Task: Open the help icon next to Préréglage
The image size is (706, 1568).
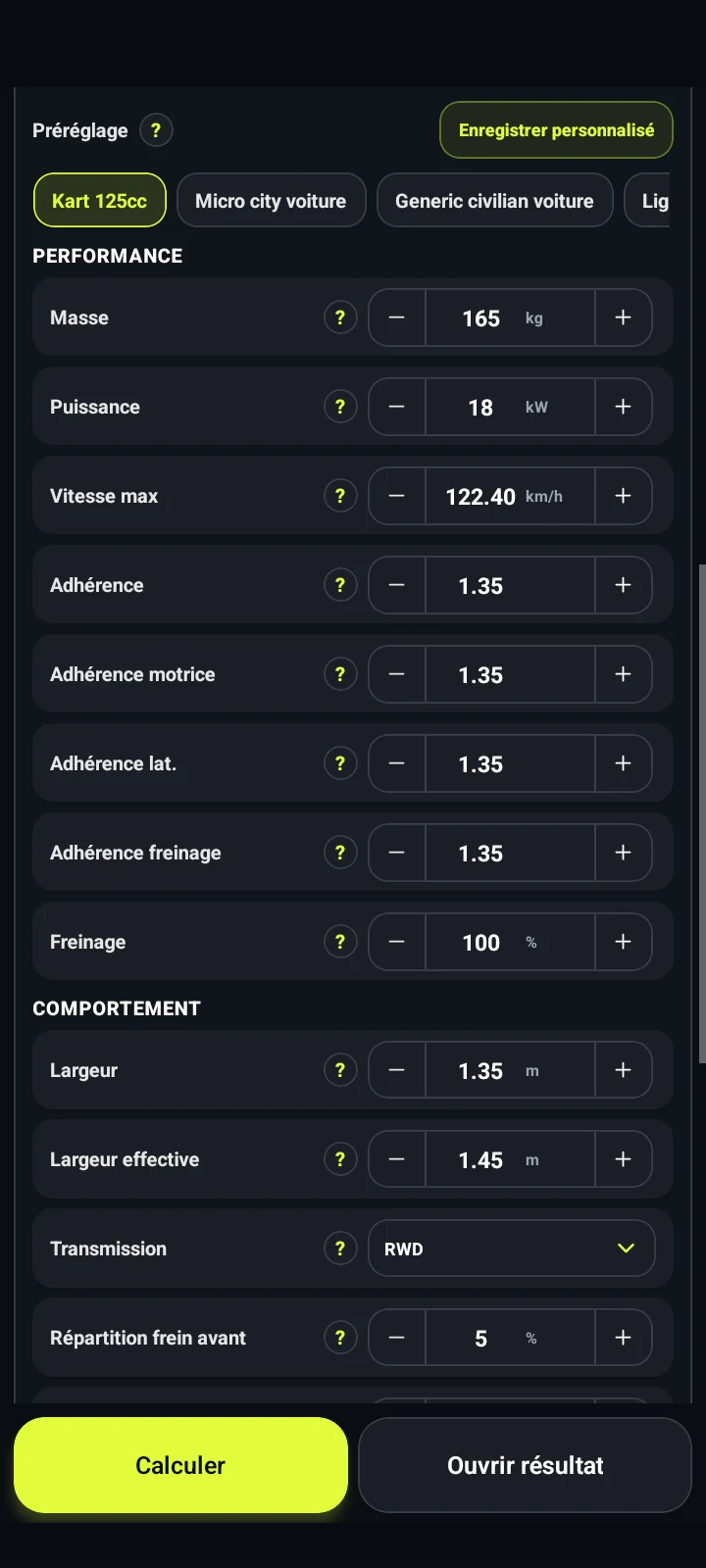Action: 156,130
